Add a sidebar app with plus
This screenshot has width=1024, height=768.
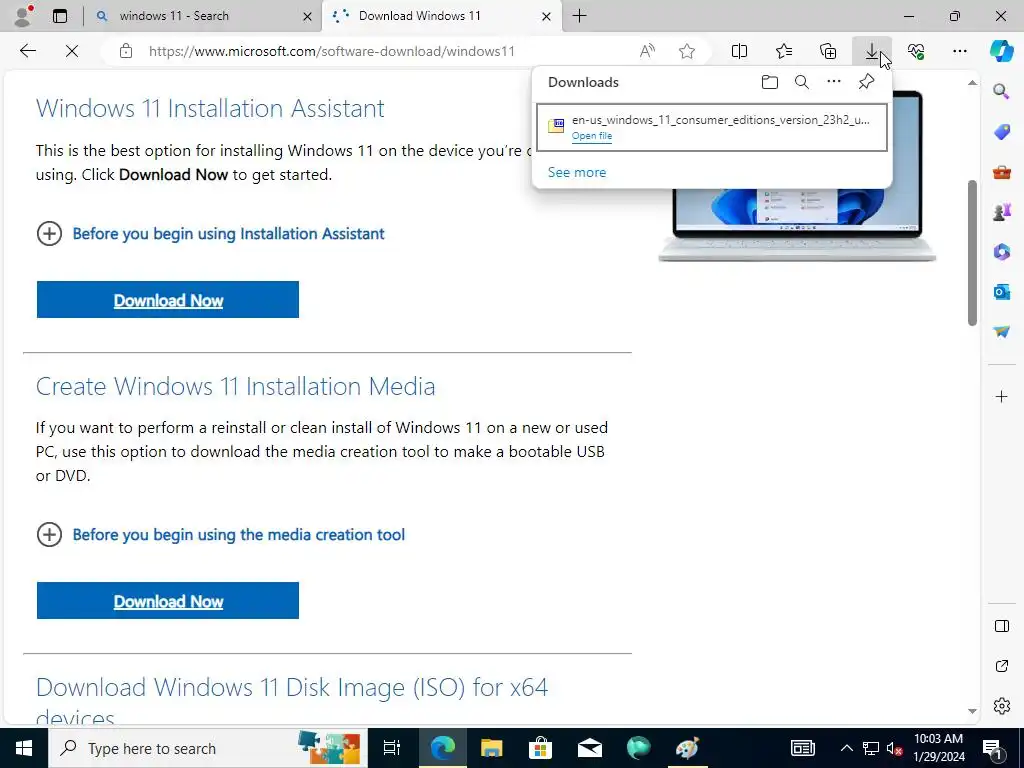1001,396
